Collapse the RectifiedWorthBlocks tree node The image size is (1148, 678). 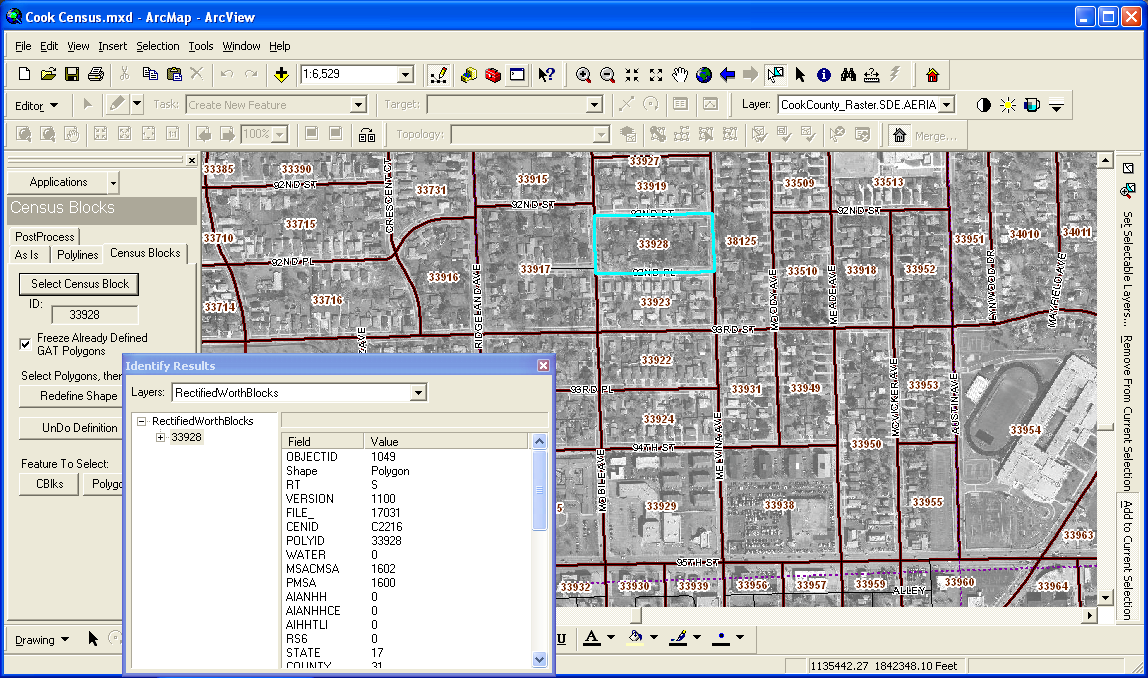click(x=142, y=421)
